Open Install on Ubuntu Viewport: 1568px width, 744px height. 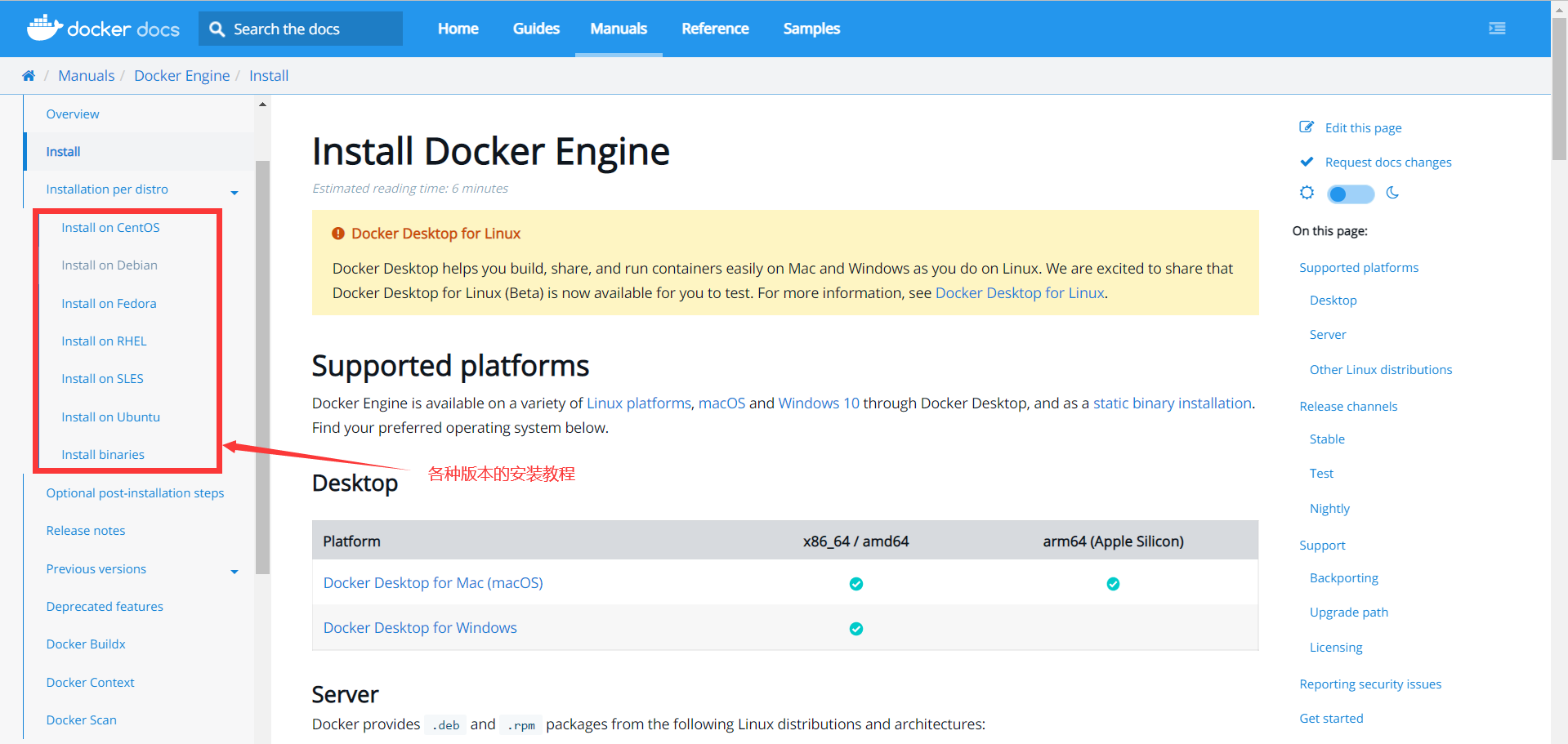[110, 417]
